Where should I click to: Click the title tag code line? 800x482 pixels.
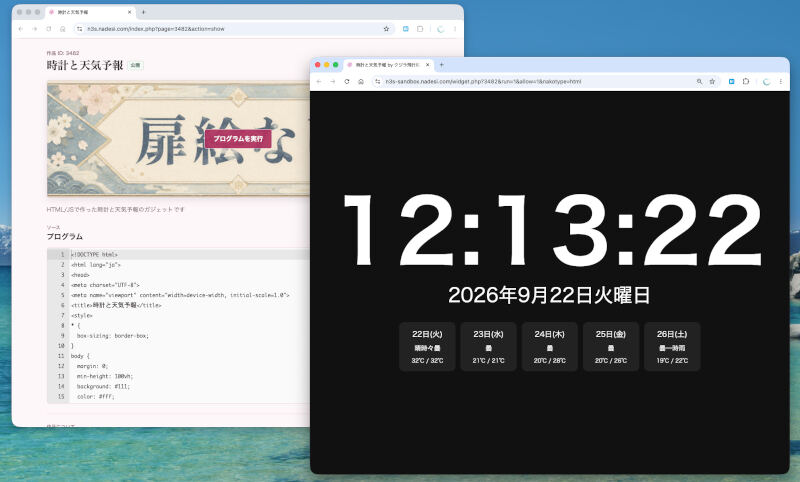point(116,306)
